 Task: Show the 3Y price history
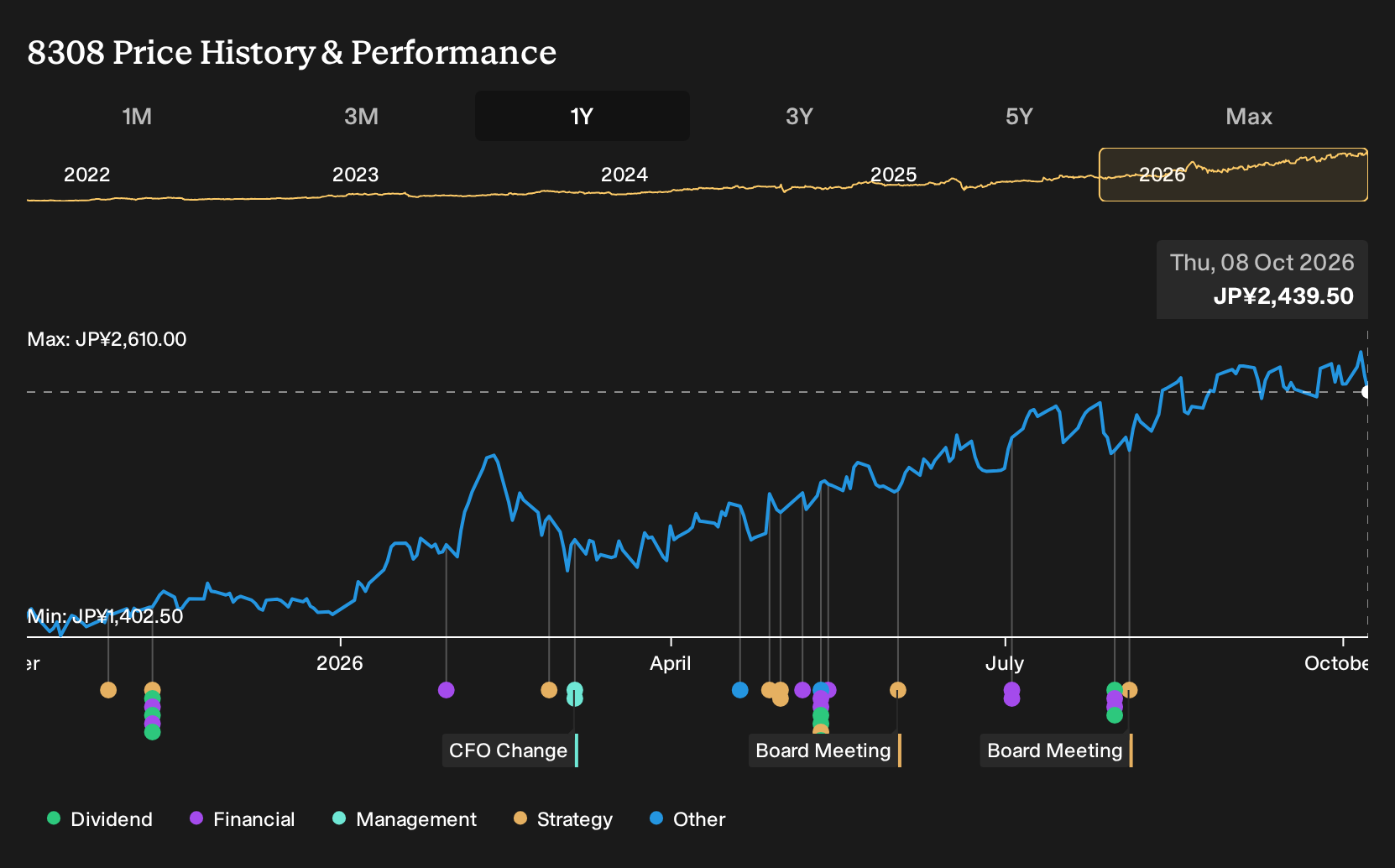pos(799,116)
